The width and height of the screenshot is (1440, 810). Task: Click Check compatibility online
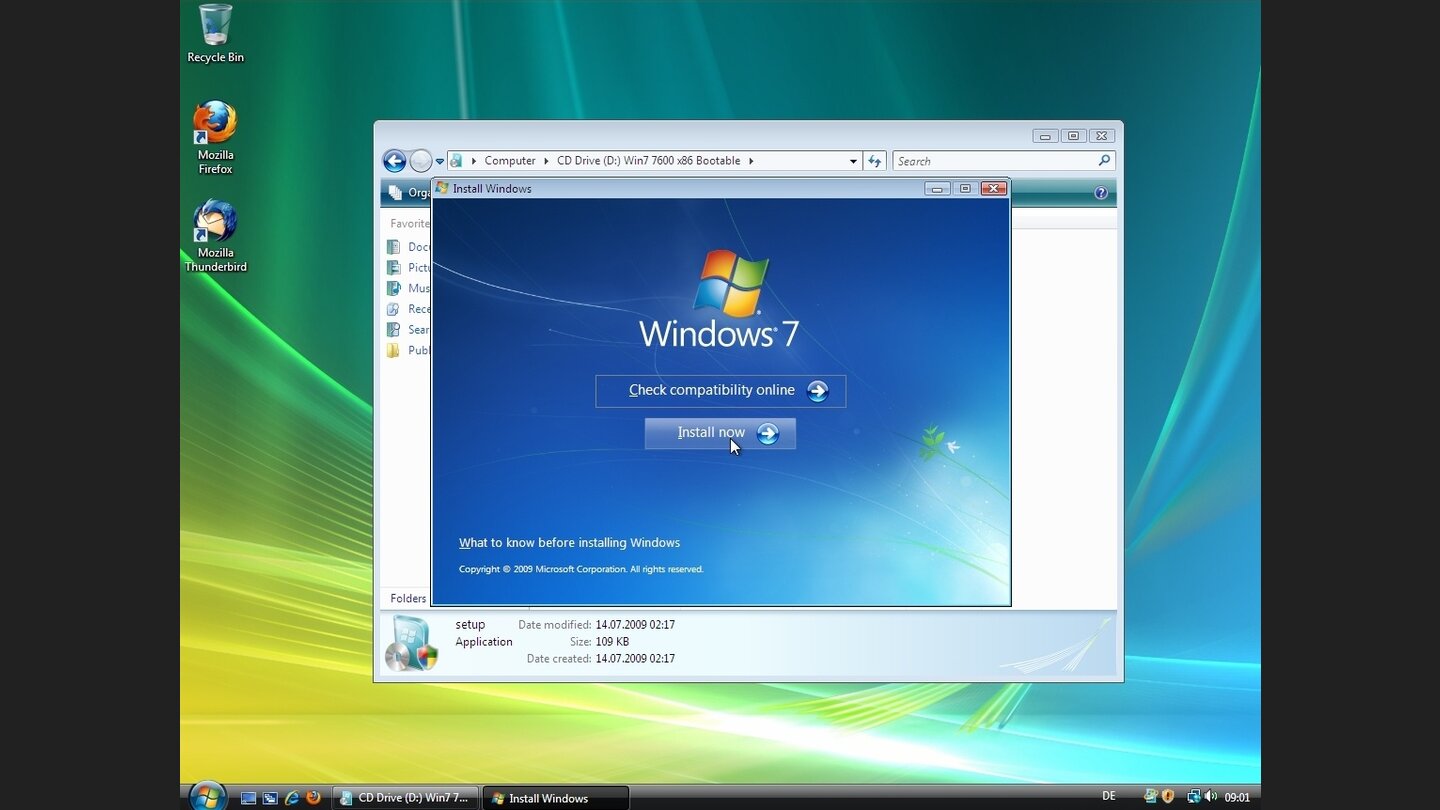click(x=720, y=391)
